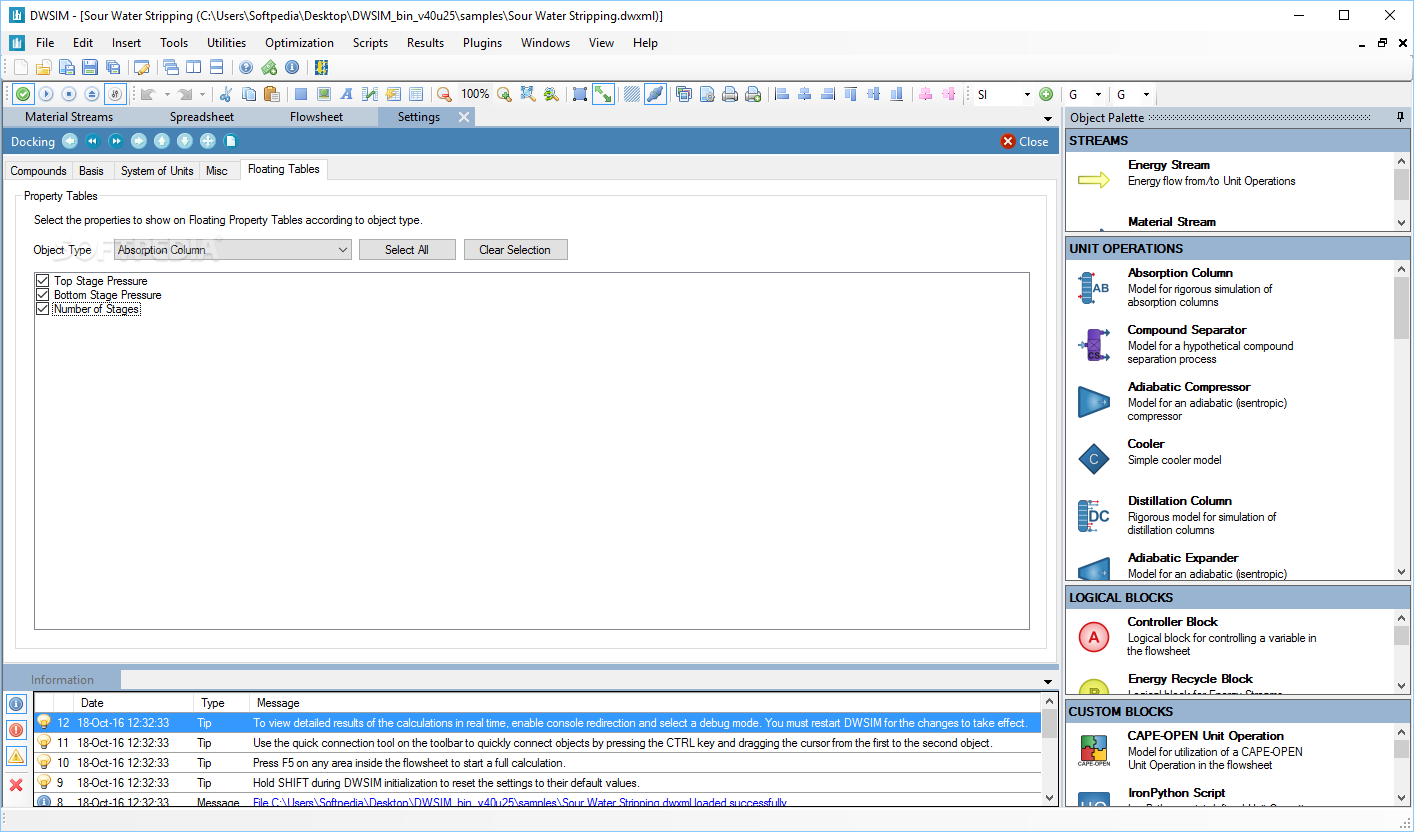The height and width of the screenshot is (832, 1414).
Task: Switch to the Compounds settings tab
Action: point(39,171)
